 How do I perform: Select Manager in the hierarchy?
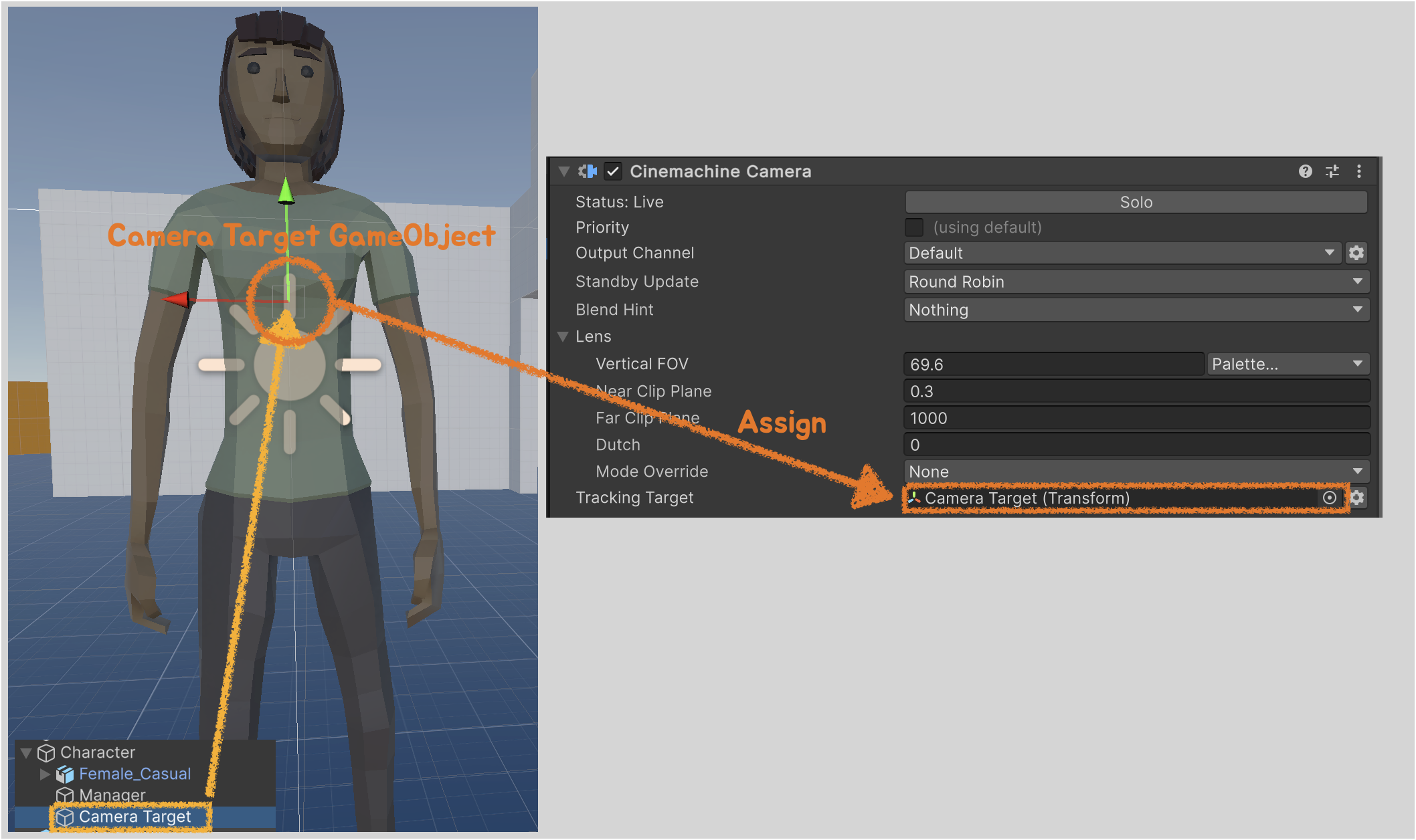click(112, 795)
